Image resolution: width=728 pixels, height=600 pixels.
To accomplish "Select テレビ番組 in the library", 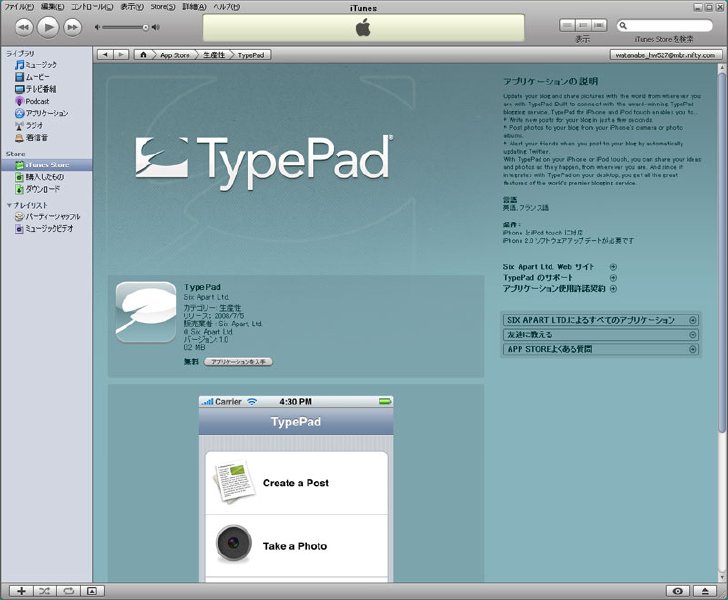I will [x=35, y=89].
